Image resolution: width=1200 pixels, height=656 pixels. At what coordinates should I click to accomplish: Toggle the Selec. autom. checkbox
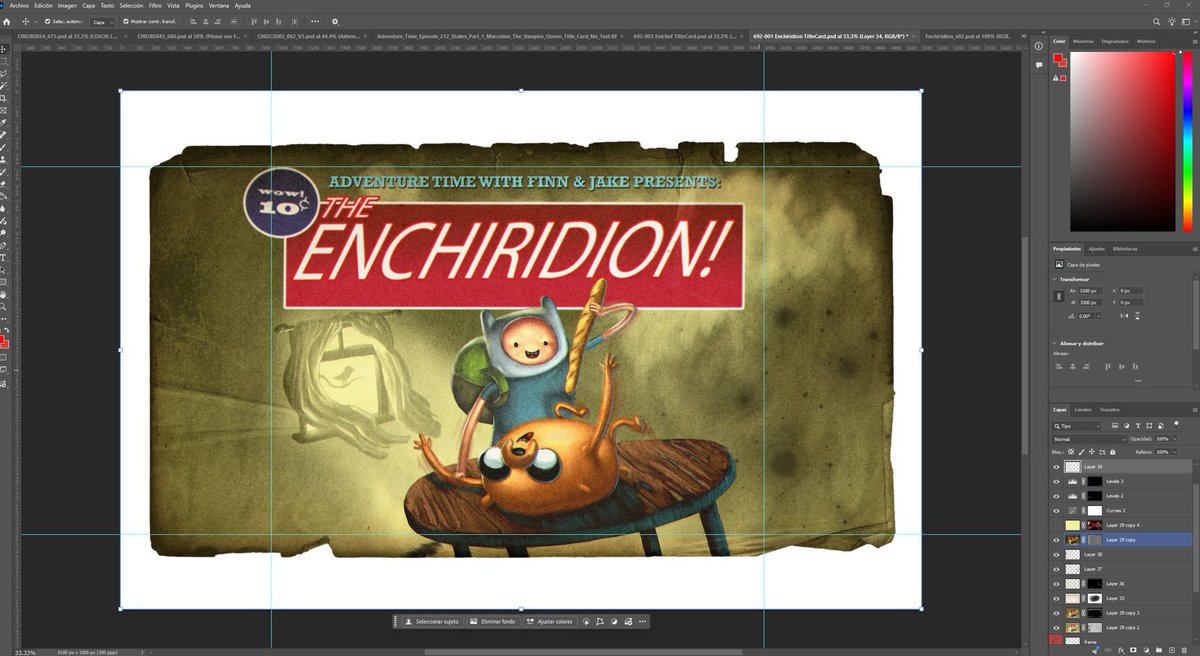coord(46,21)
